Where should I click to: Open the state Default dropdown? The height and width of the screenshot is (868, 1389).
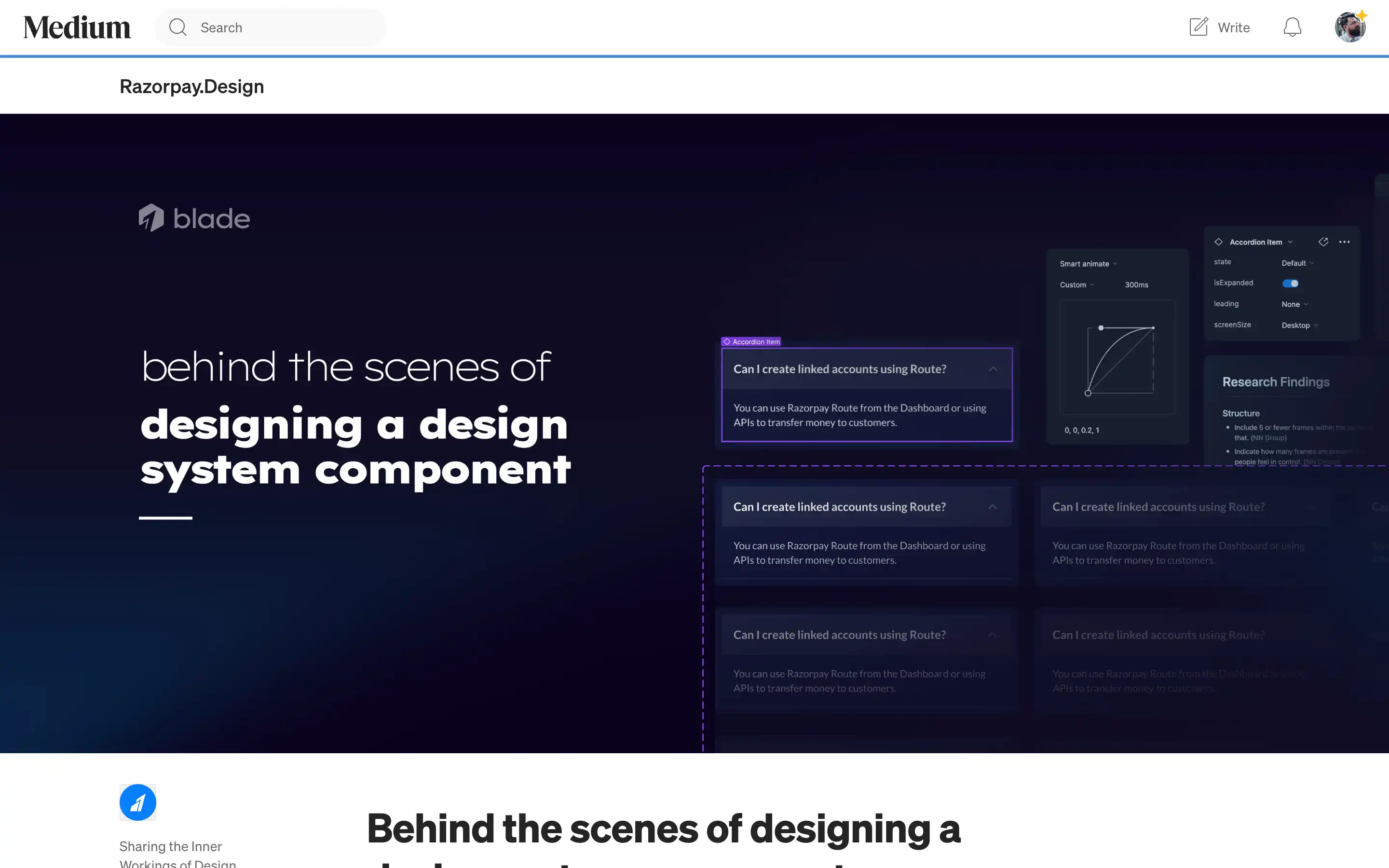[1298, 263]
